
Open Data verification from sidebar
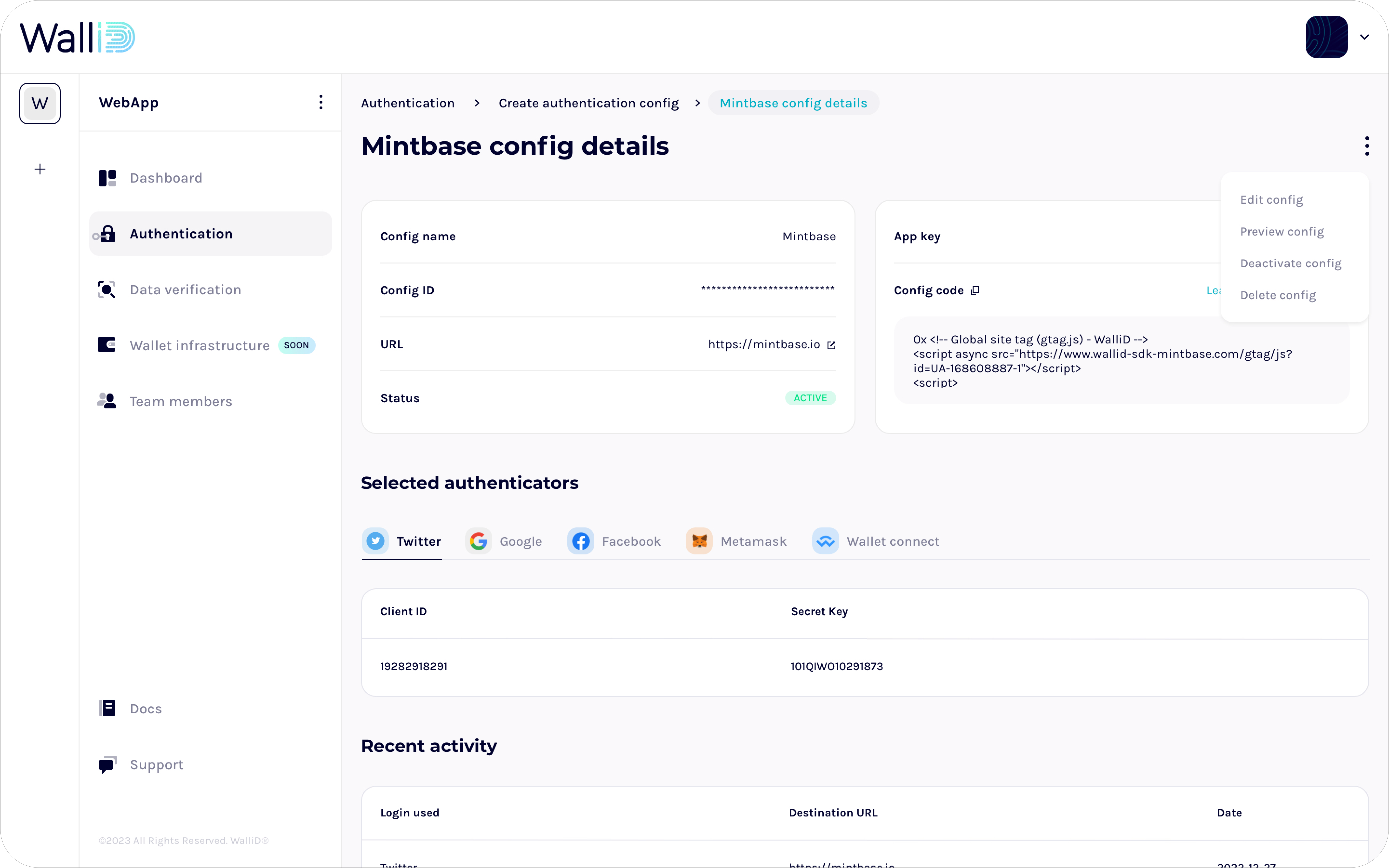pos(185,290)
